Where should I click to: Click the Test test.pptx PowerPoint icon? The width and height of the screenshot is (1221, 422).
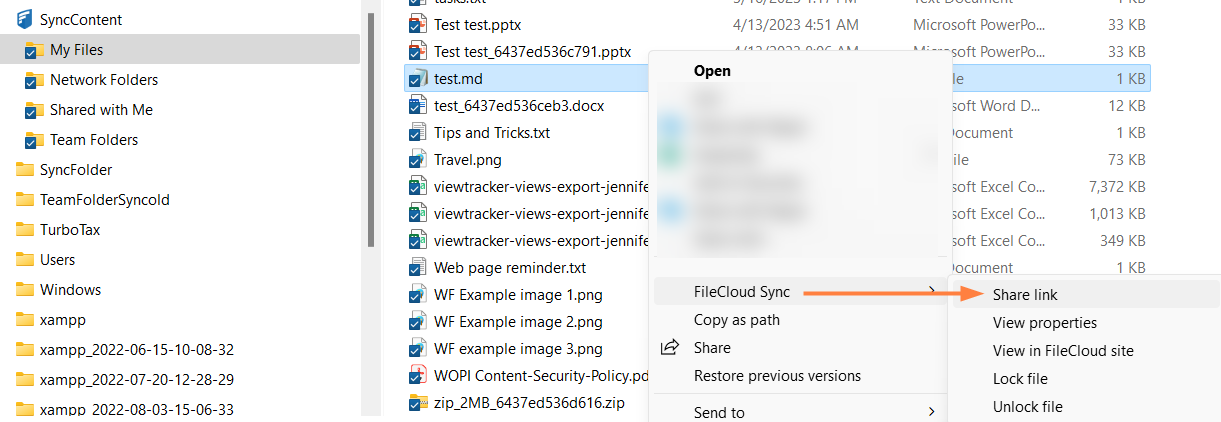coord(417,24)
